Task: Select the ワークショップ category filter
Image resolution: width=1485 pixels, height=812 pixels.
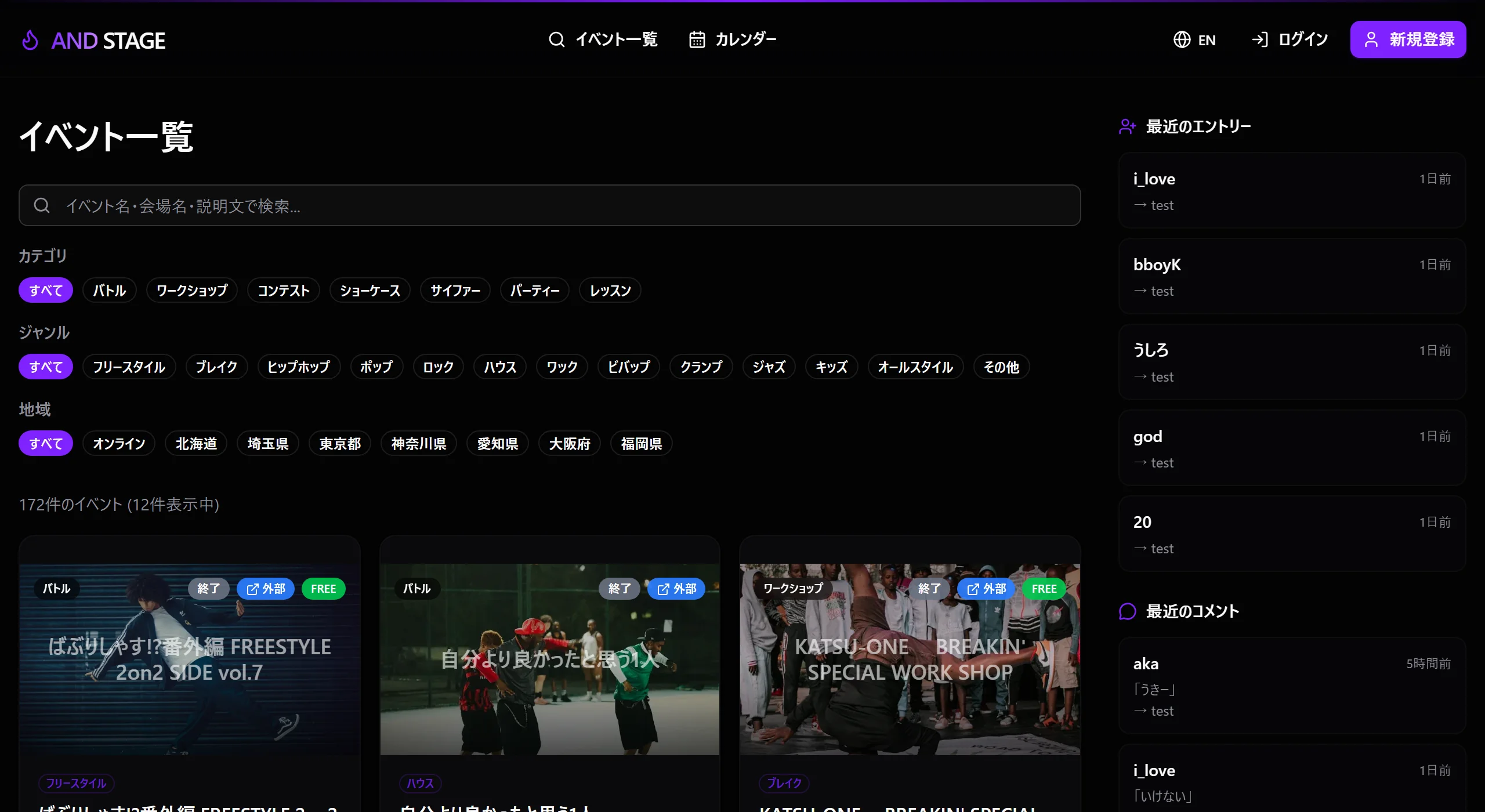Action: click(x=192, y=291)
